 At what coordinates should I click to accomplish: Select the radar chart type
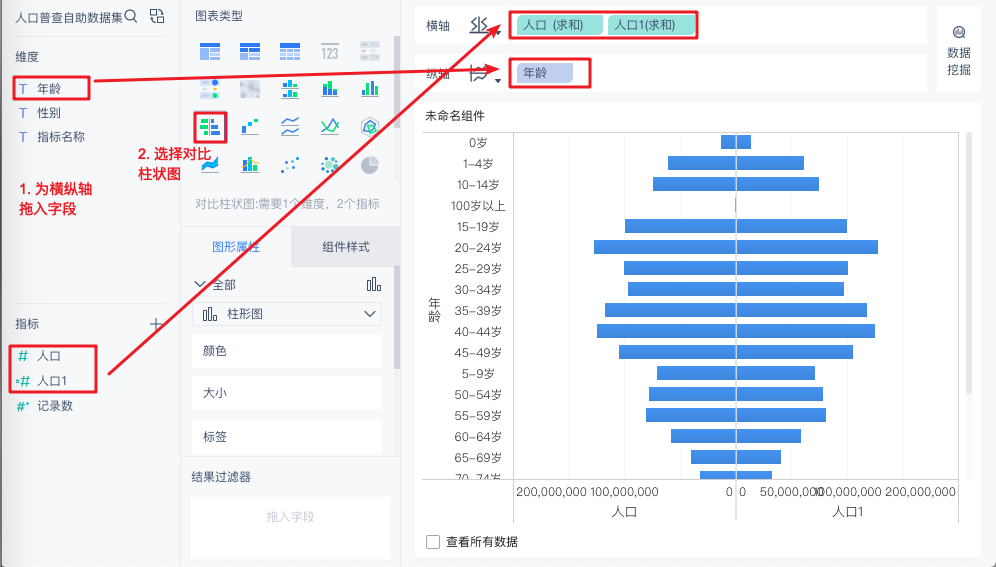[370, 127]
